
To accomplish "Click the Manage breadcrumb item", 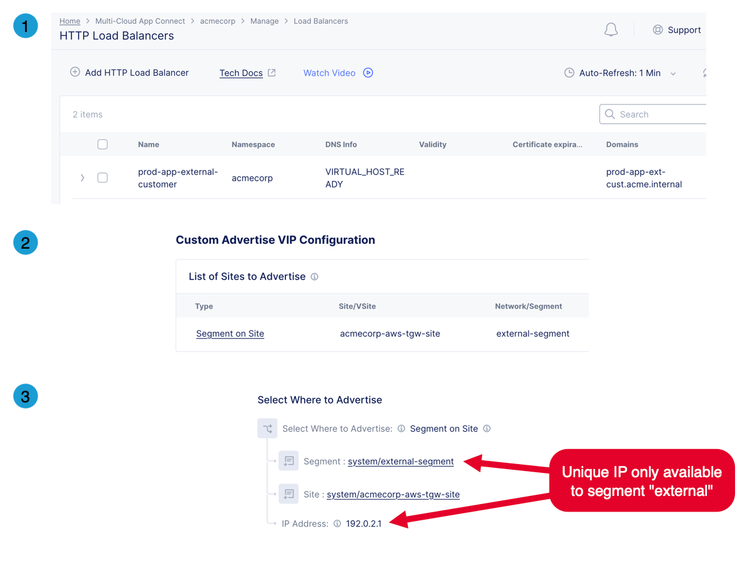I will [x=263, y=21].
